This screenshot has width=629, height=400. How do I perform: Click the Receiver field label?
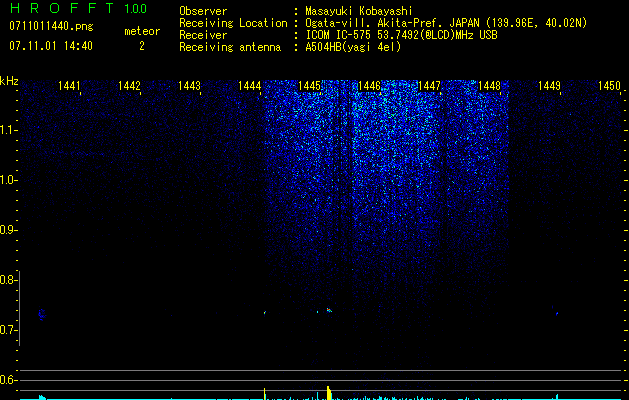(203, 35)
